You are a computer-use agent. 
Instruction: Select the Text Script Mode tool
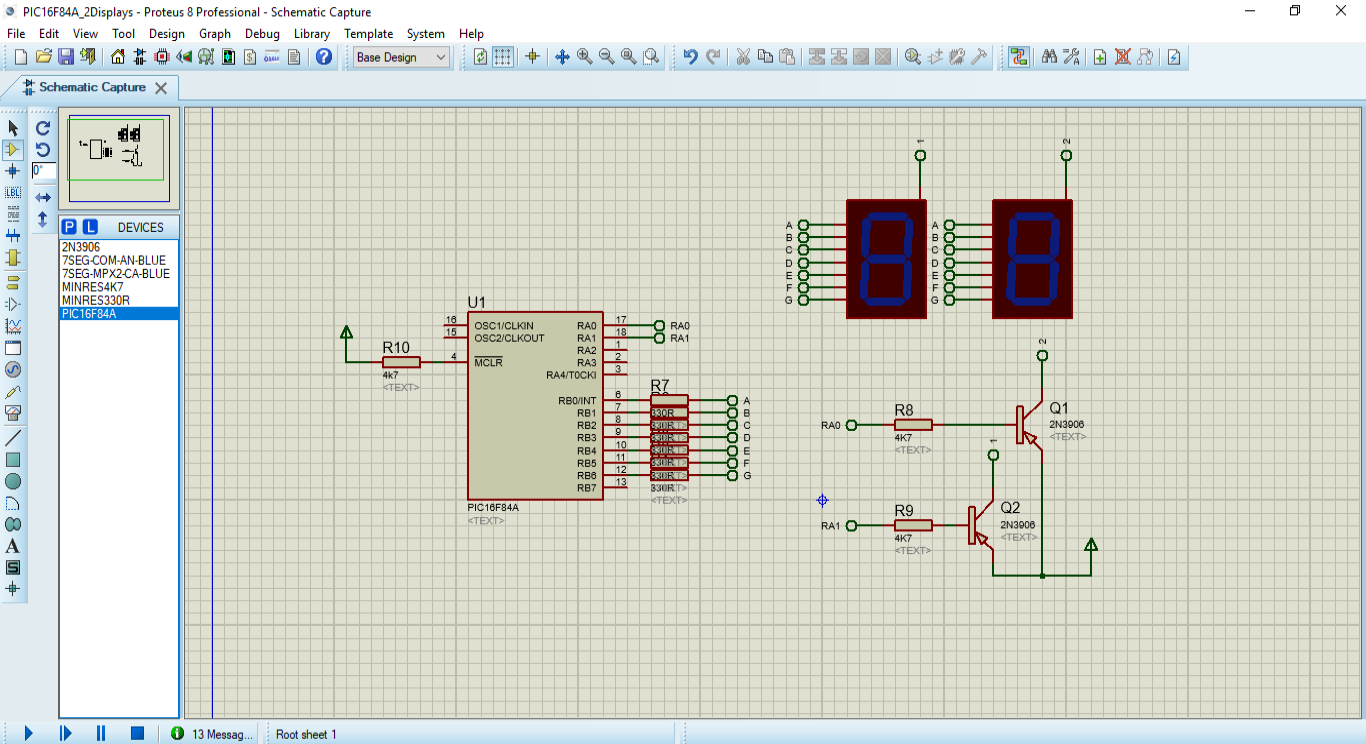pos(13,215)
